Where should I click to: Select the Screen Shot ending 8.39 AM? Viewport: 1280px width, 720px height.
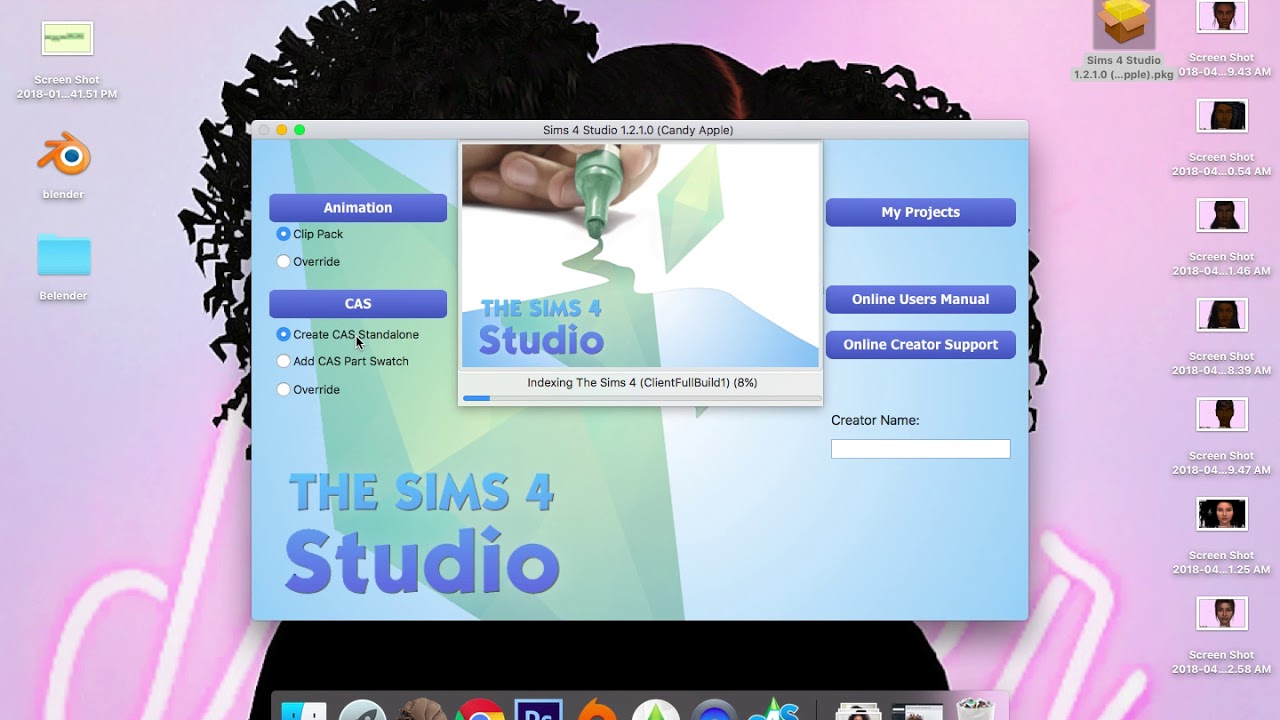(x=1222, y=314)
